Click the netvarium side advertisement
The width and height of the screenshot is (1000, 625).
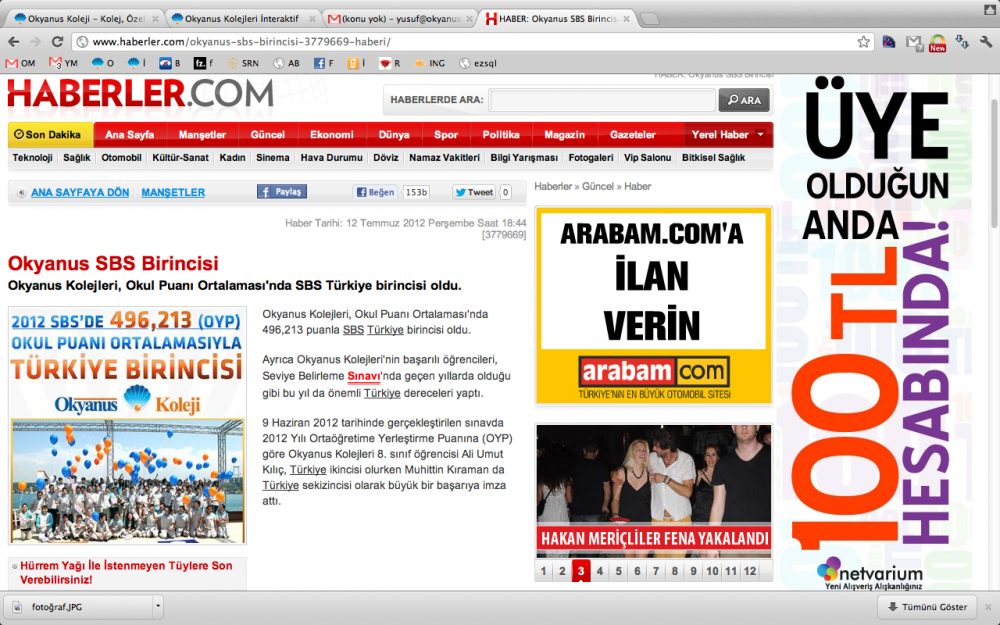coord(874,332)
